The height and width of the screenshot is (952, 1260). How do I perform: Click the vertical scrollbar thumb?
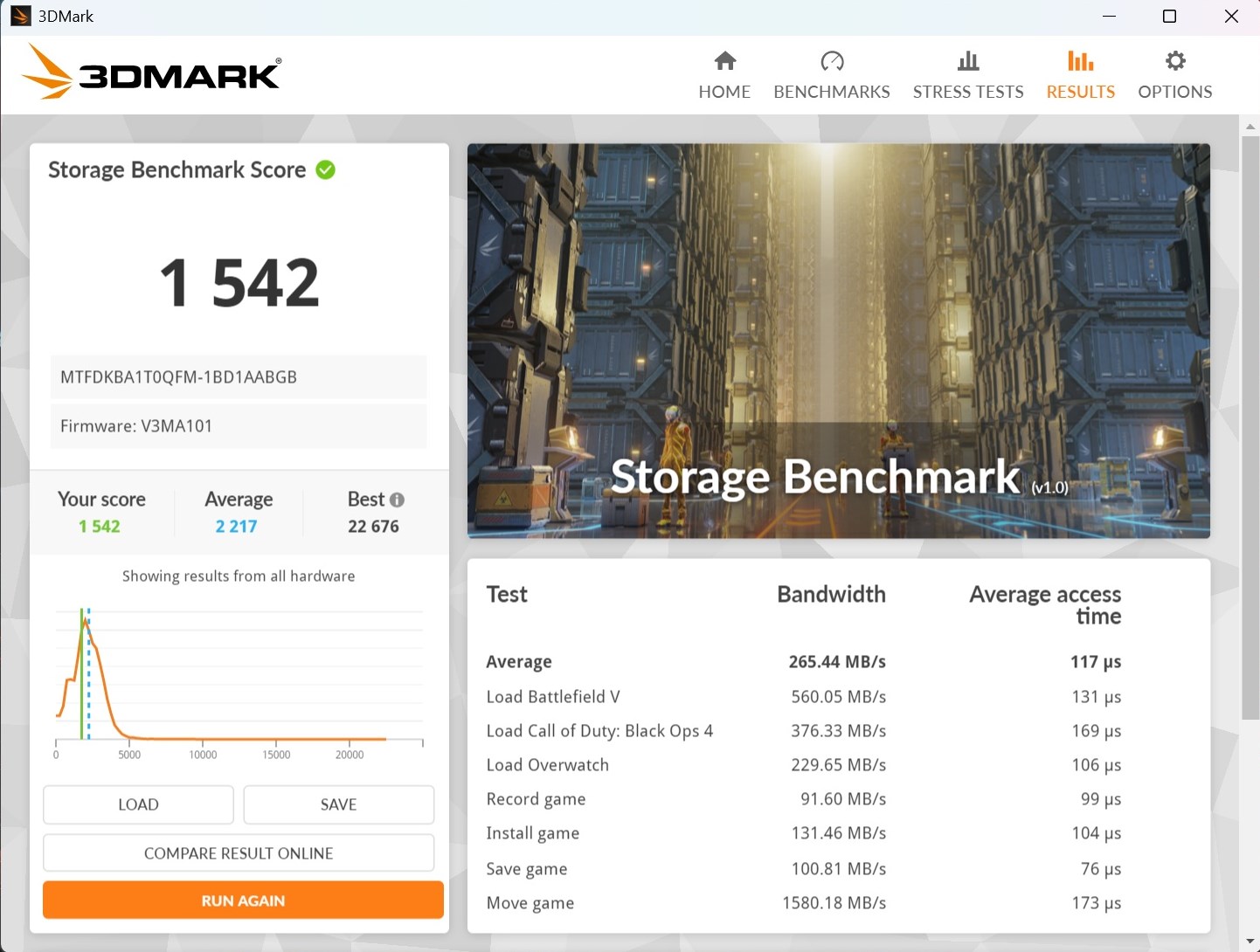[x=1250, y=428]
